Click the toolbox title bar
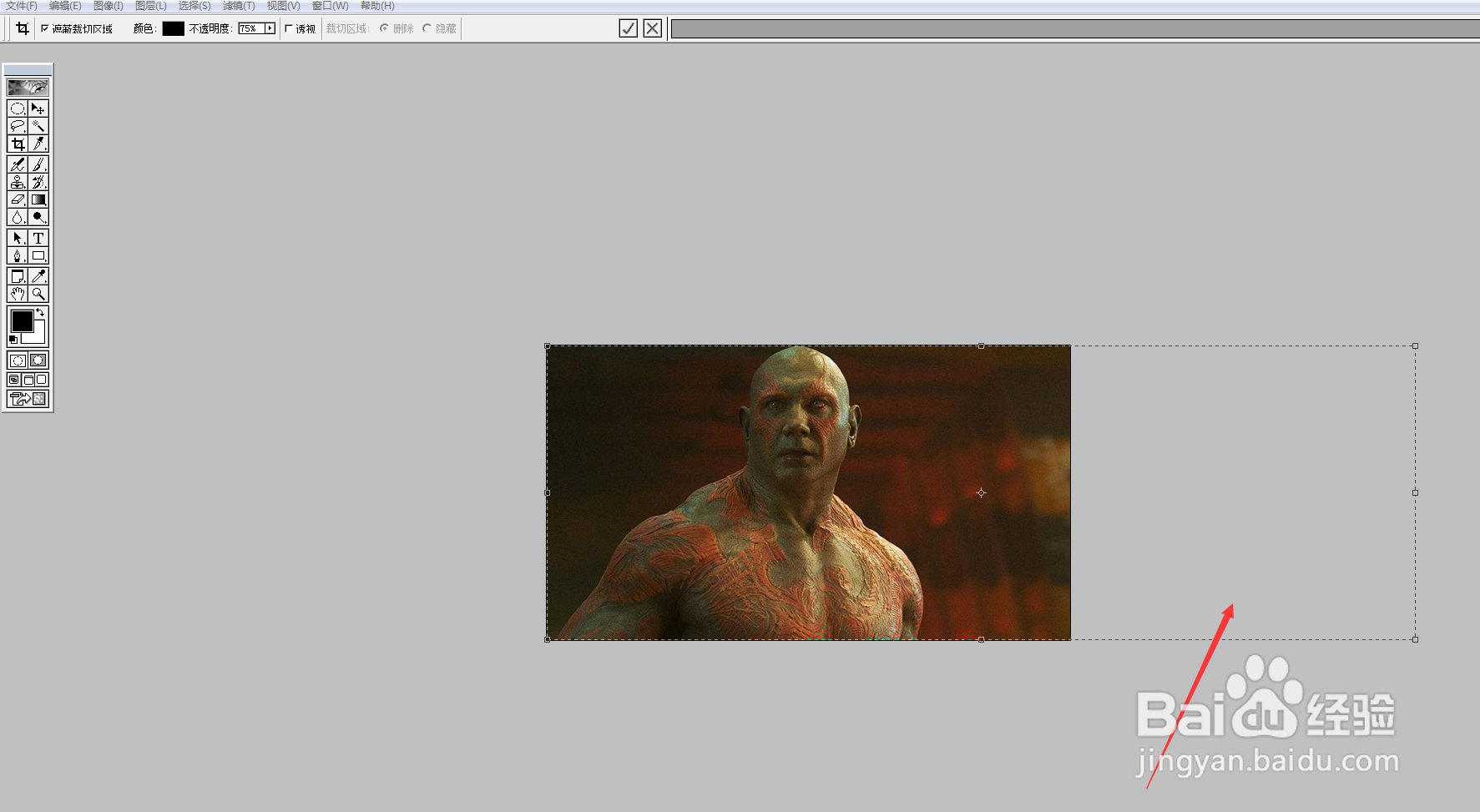 click(x=28, y=69)
